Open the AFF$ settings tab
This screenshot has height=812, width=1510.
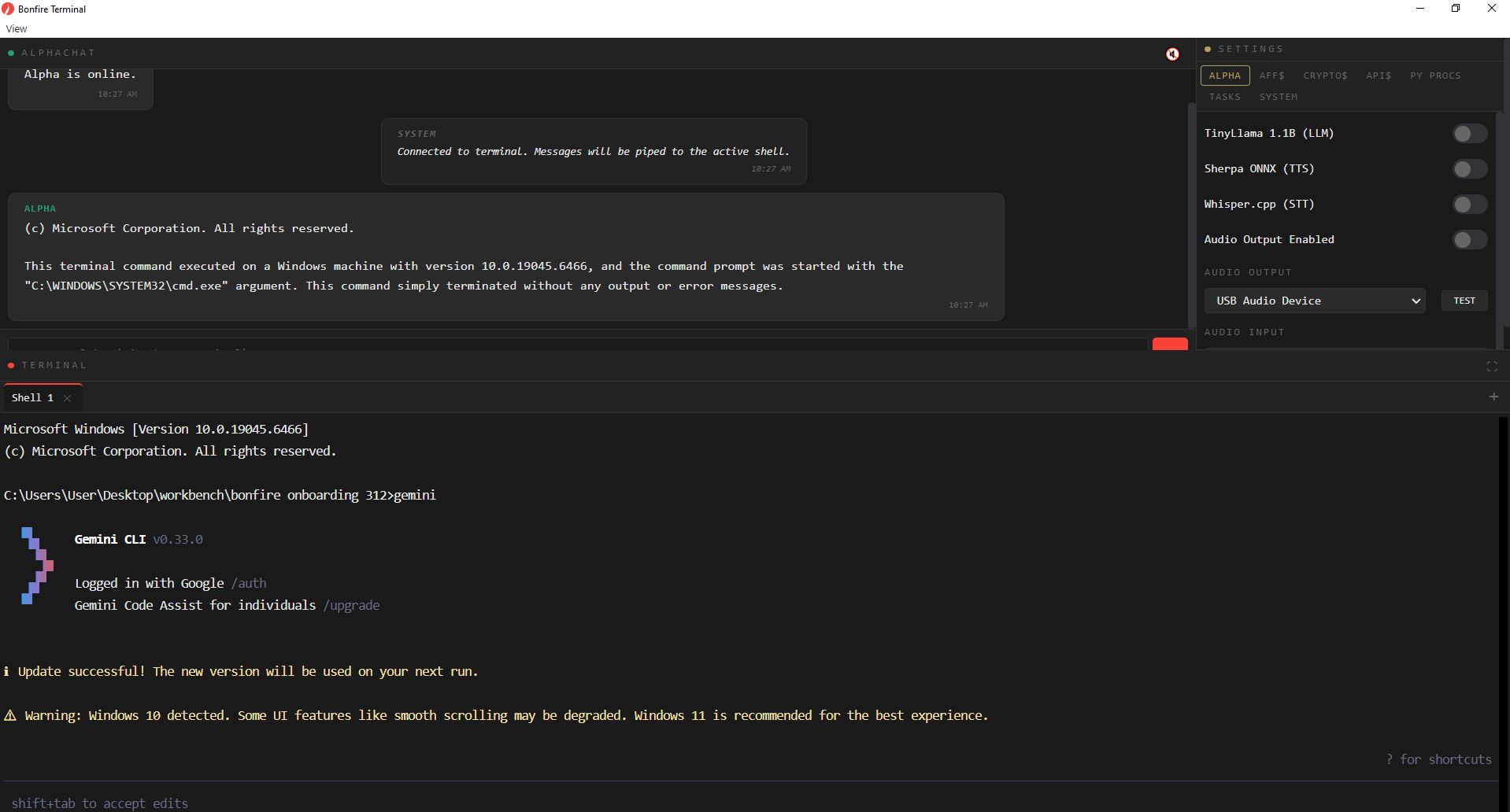click(1271, 76)
